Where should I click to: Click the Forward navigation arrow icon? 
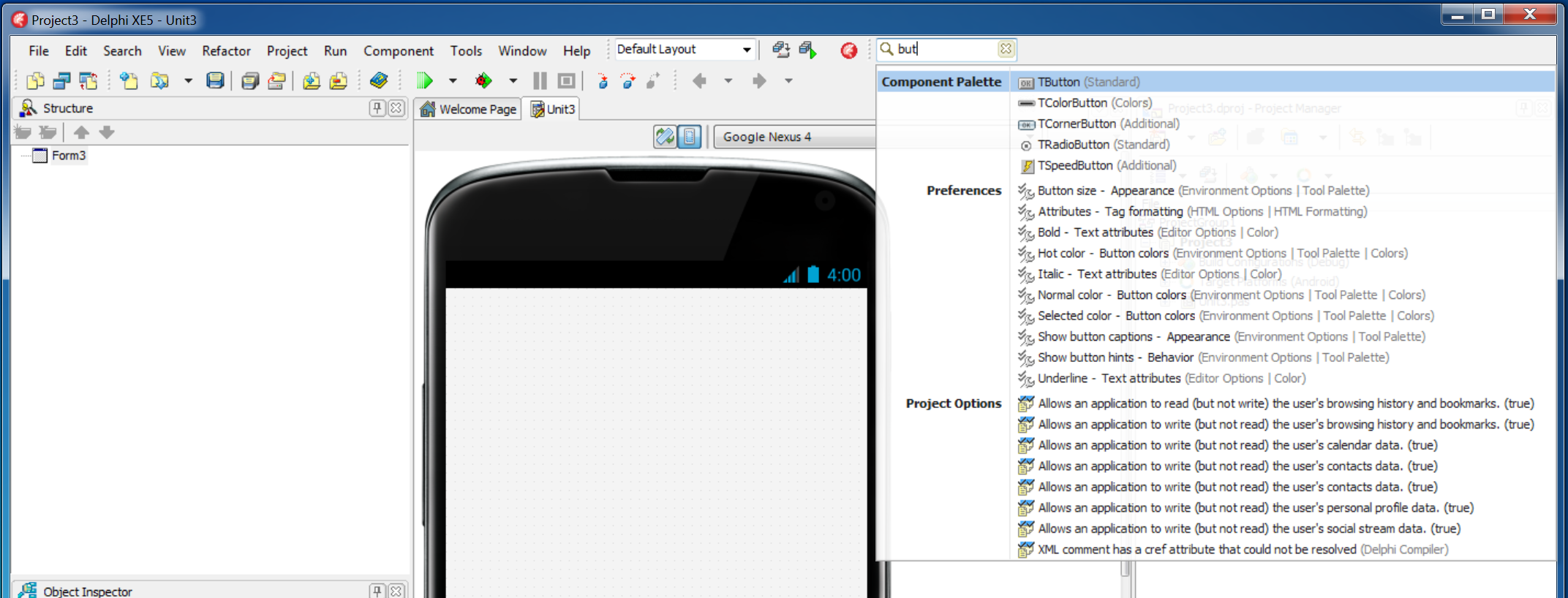click(x=760, y=81)
